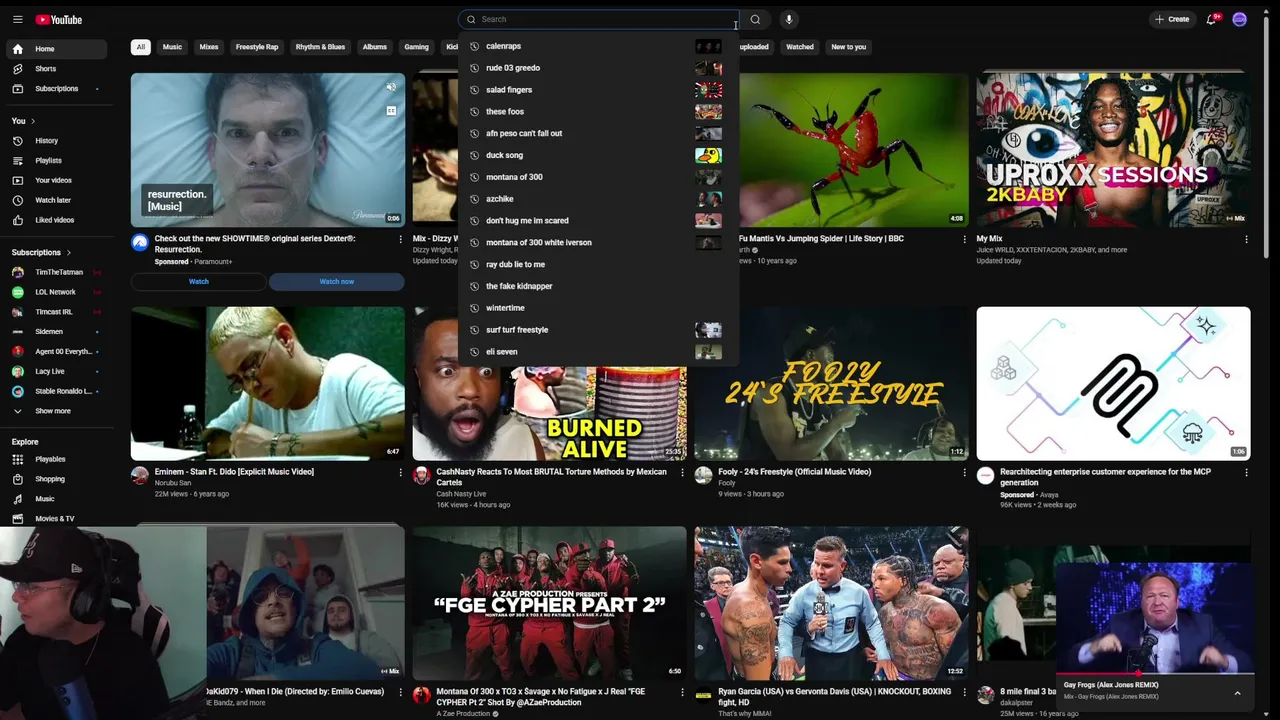Open Movies & TV in Explore

click(56, 518)
